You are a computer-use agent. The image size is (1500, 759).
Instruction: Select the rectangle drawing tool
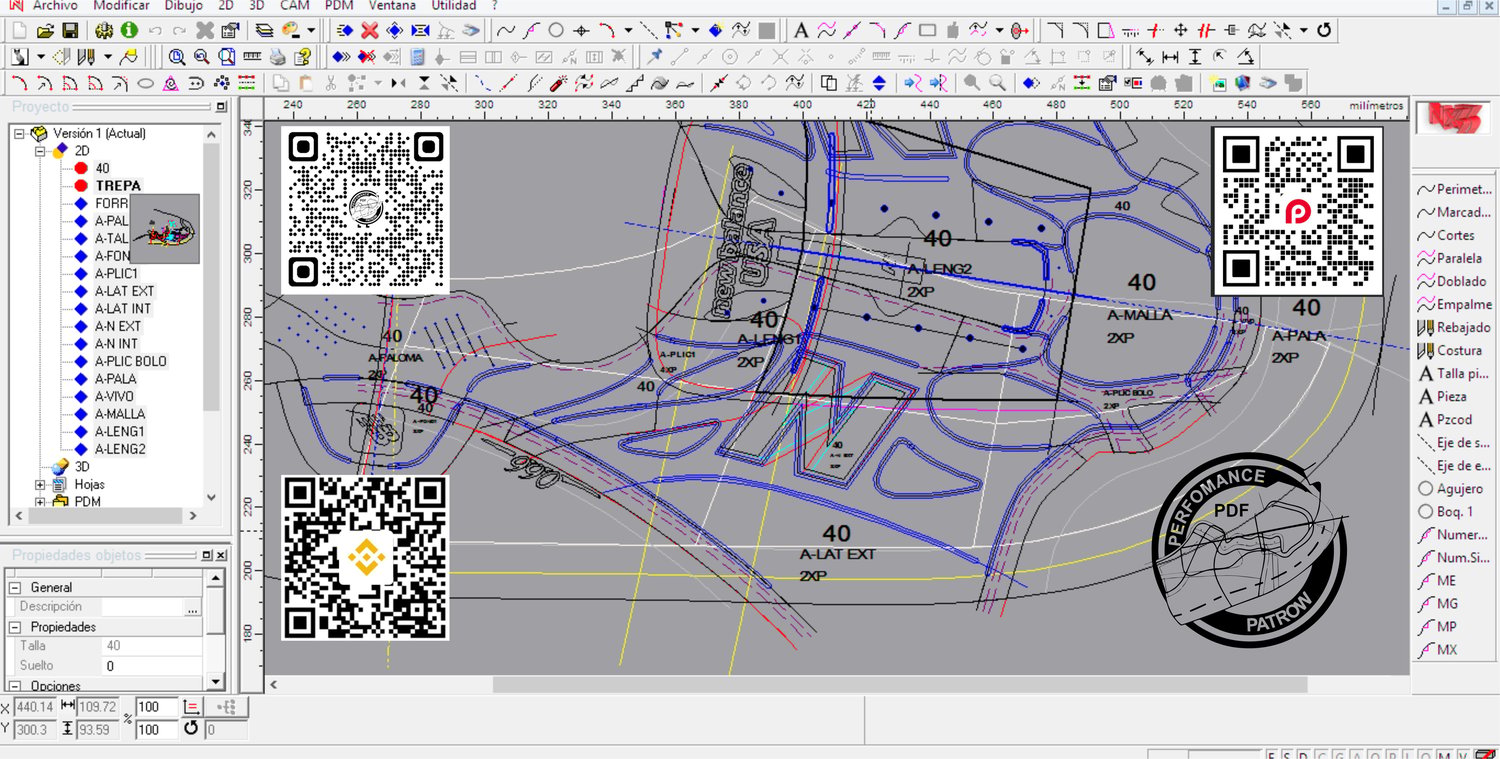(928, 31)
